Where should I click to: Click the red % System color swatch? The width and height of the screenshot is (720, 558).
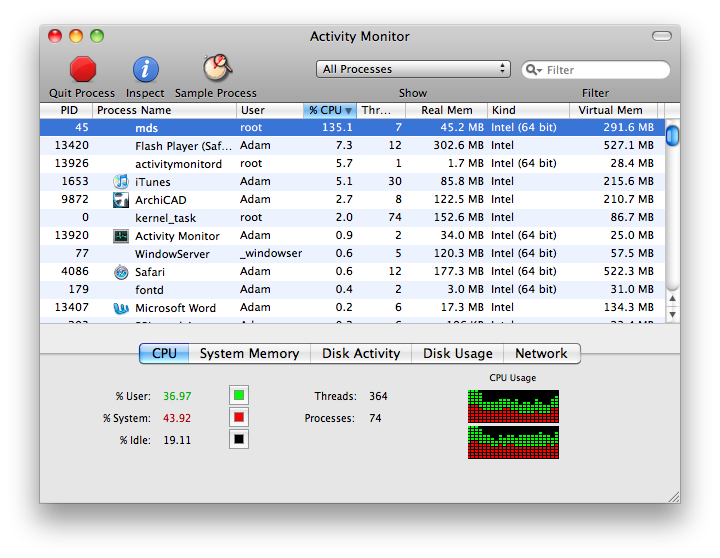(239, 417)
